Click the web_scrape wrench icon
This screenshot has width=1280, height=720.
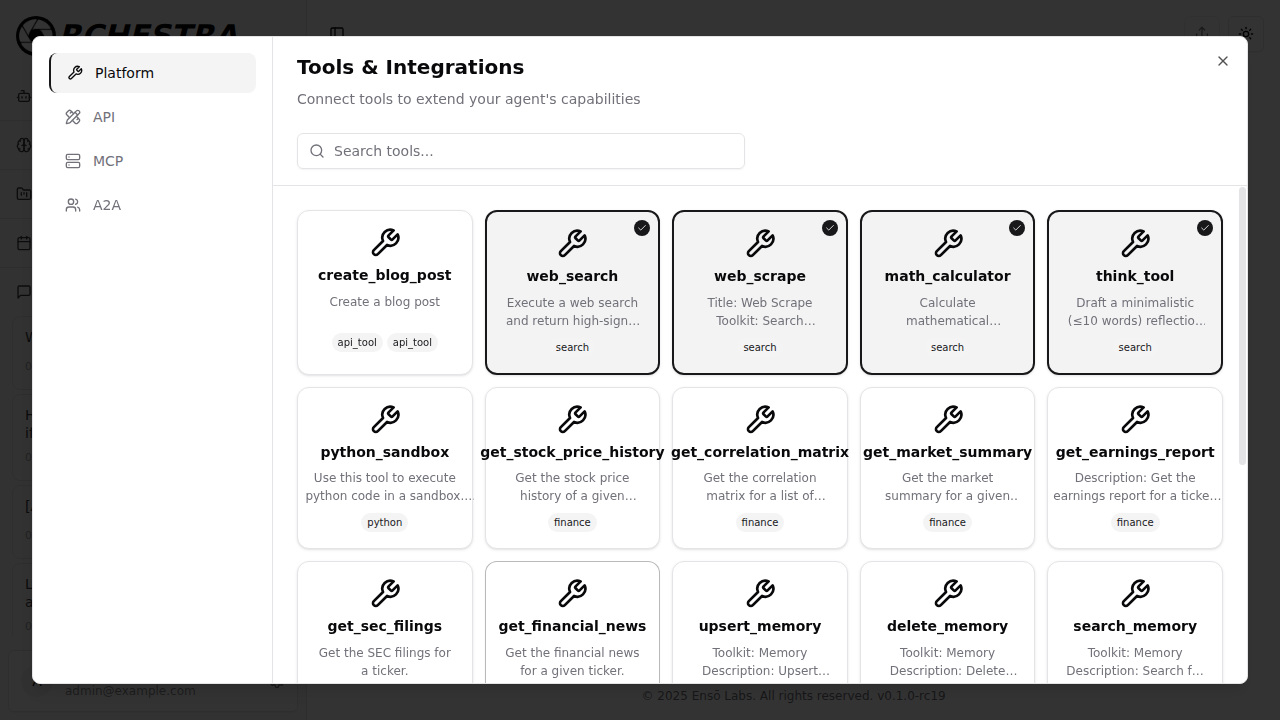coord(760,243)
